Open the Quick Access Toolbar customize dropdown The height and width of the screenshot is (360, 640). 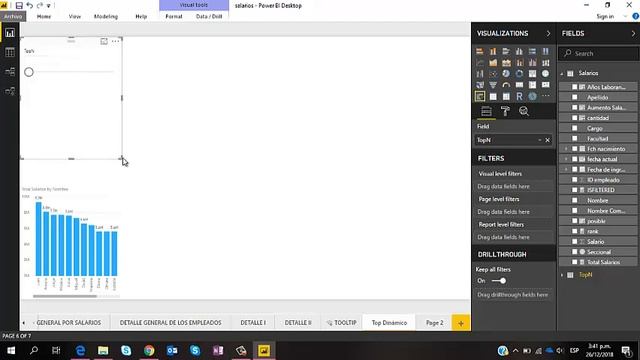(x=49, y=6)
